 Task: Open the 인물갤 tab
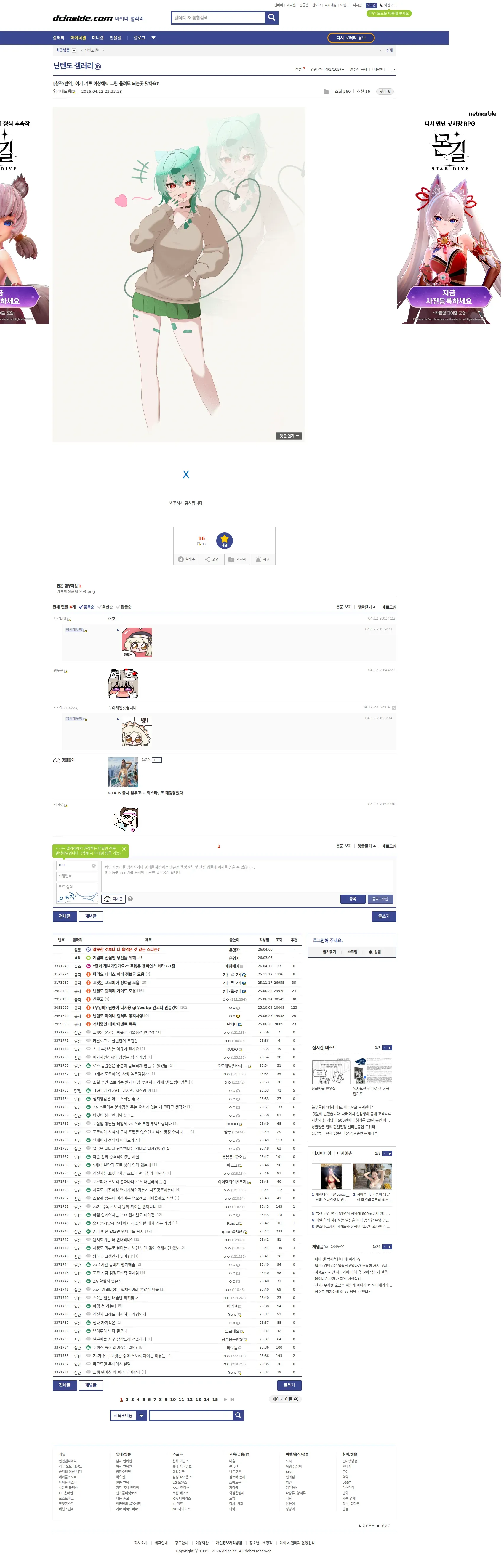pyautogui.click(x=116, y=38)
